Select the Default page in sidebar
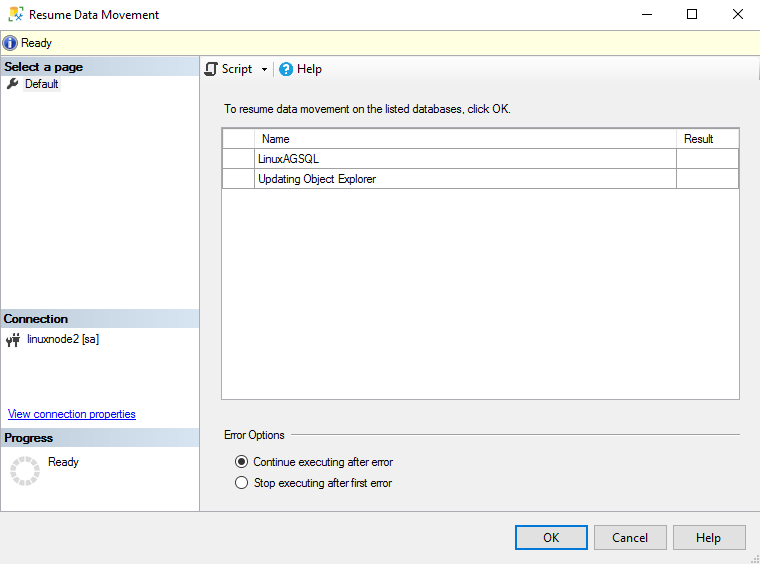The width and height of the screenshot is (760, 564). click(42, 84)
